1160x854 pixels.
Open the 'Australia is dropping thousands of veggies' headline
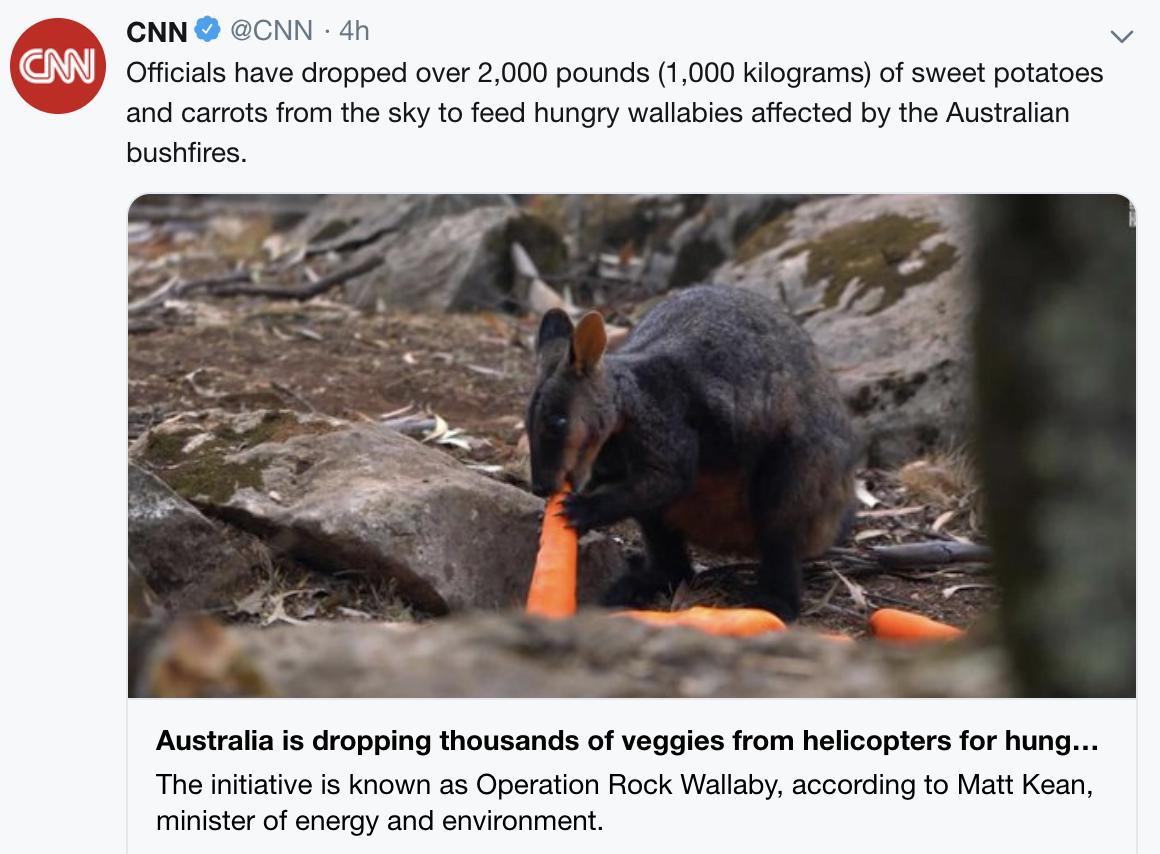coord(627,740)
